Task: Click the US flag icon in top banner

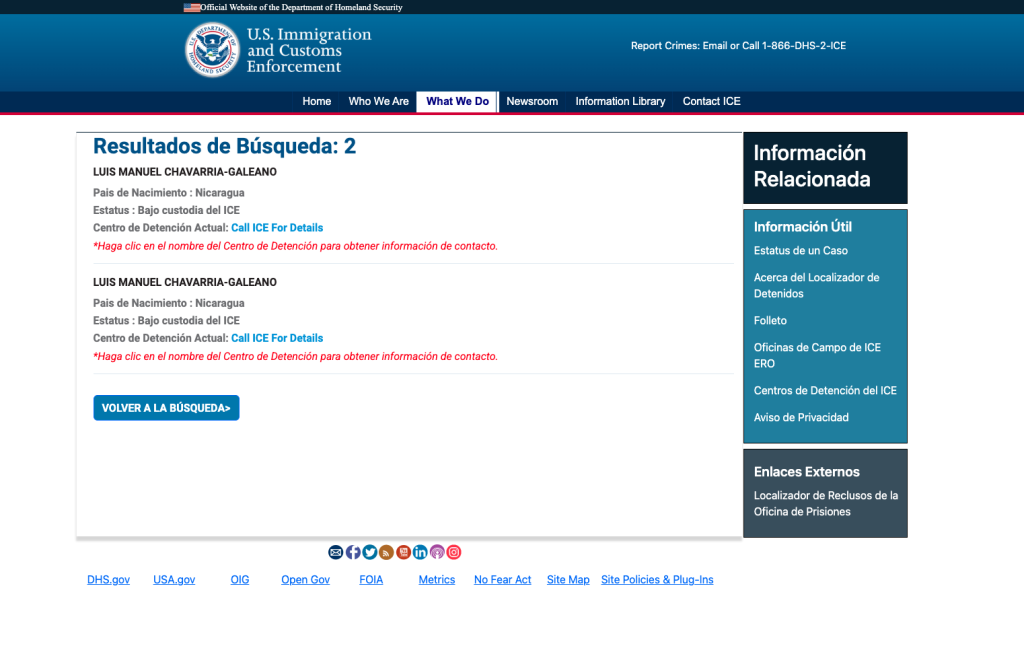Action: coord(192,8)
